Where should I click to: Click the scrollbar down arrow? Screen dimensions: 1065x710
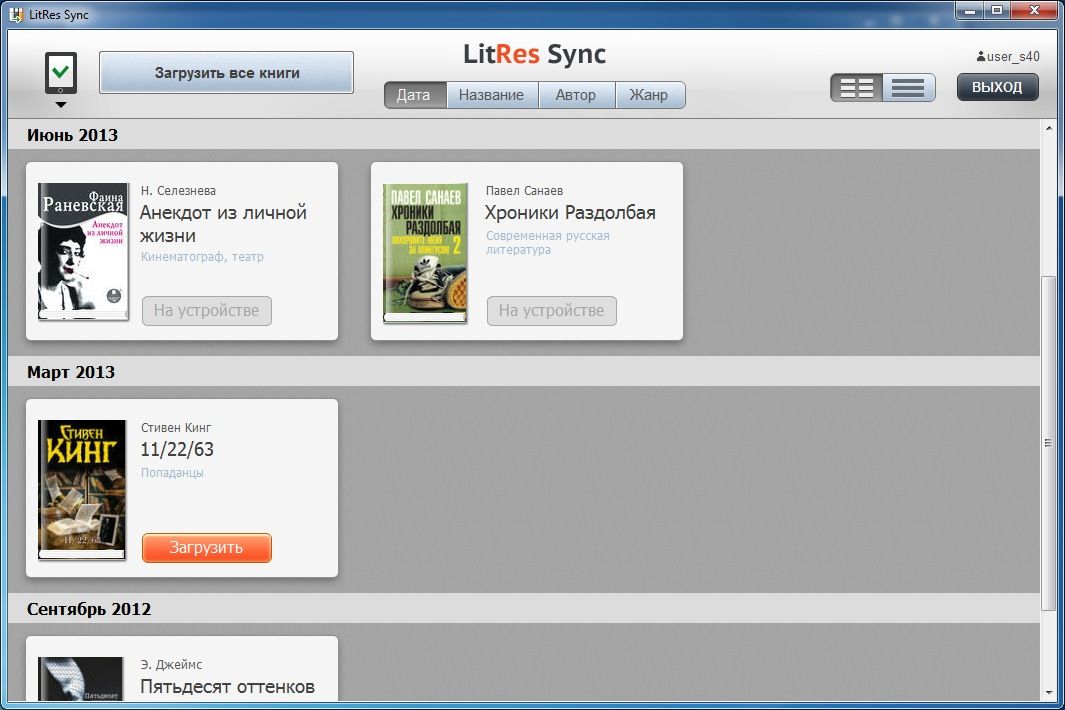click(1049, 693)
